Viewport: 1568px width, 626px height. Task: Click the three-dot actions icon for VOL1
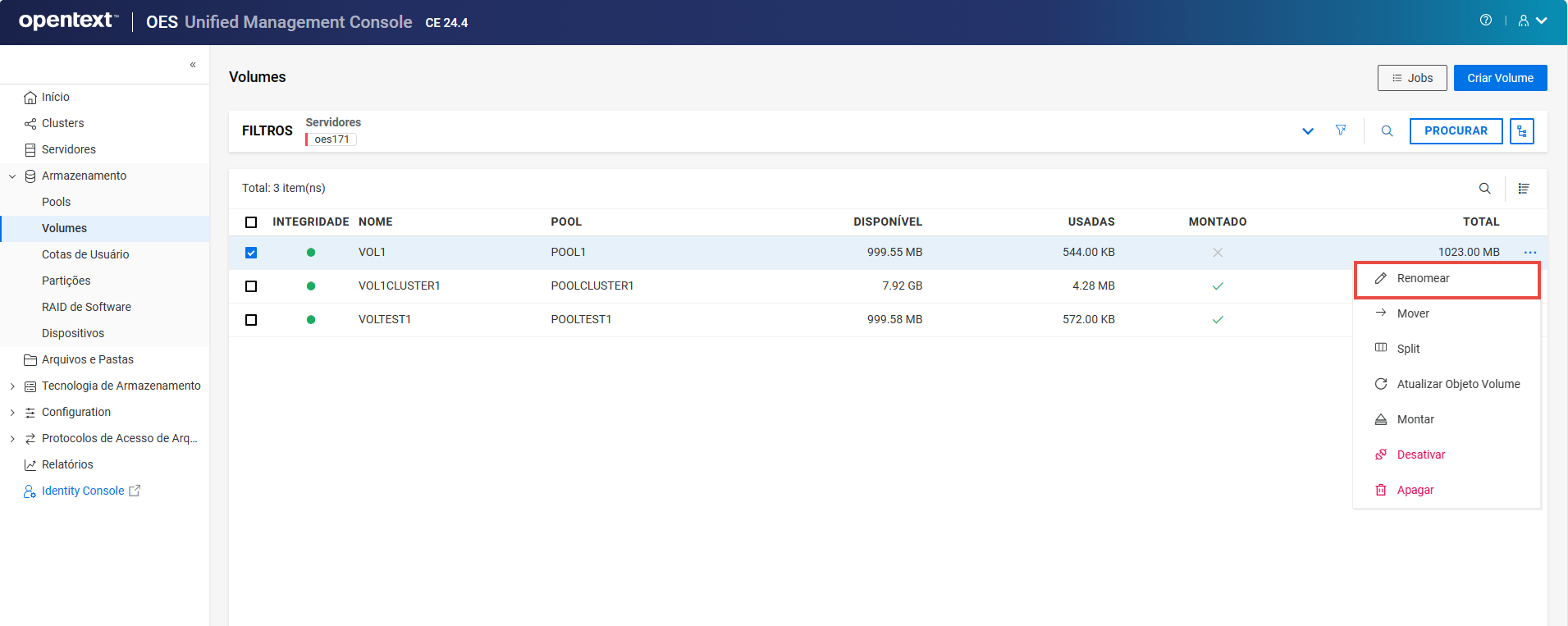(1529, 253)
